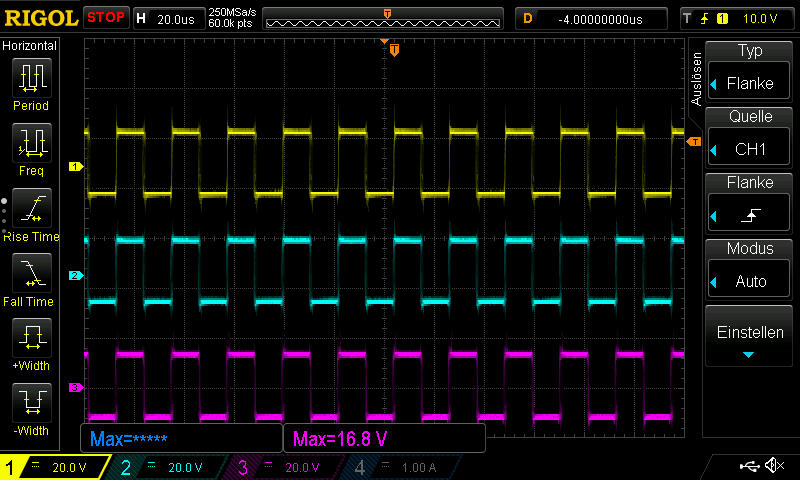
Task: Click the orange trigger position marker T
Action: pos(394,50)
